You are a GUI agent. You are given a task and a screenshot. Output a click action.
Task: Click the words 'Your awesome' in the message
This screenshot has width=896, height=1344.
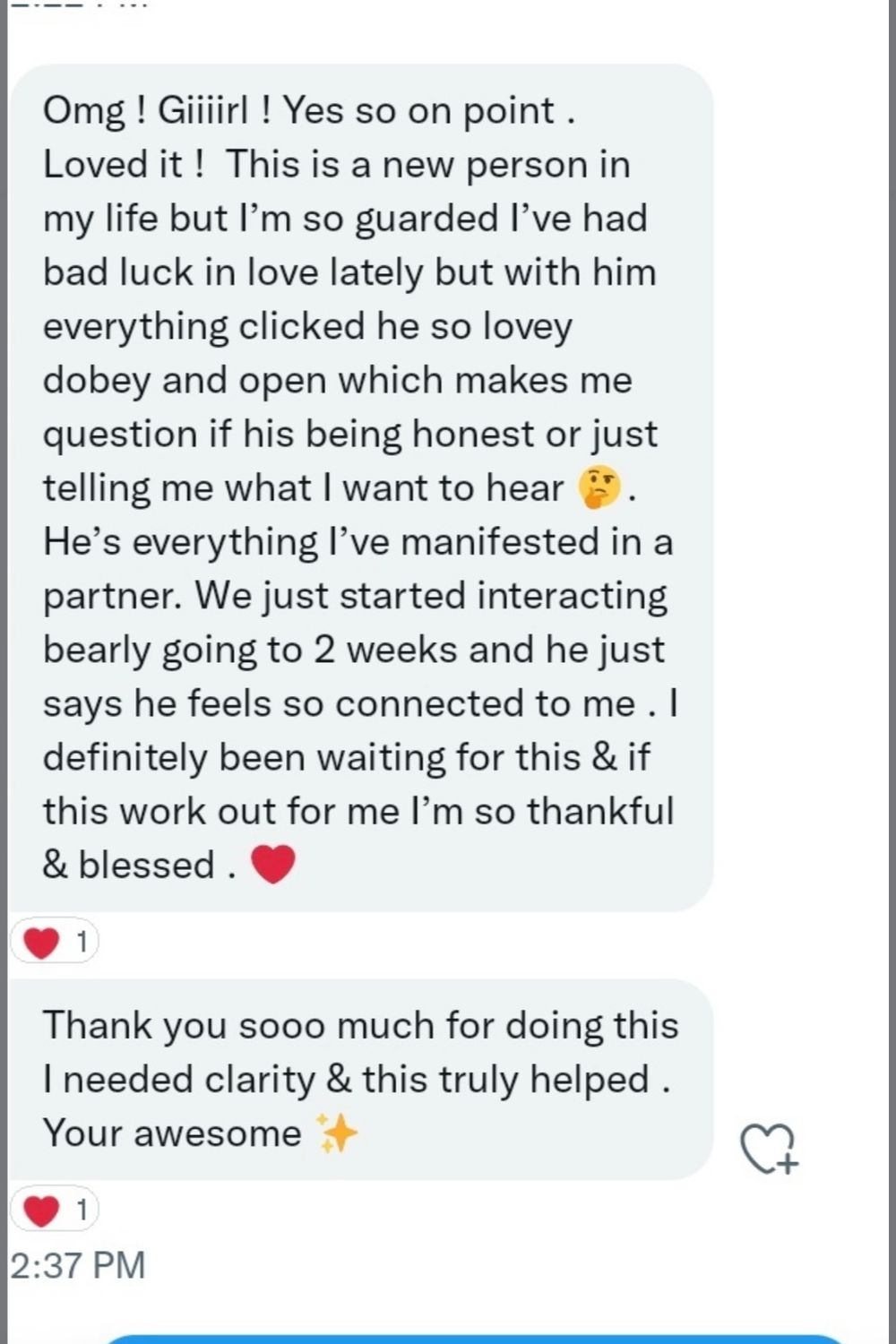point(172,1133)
